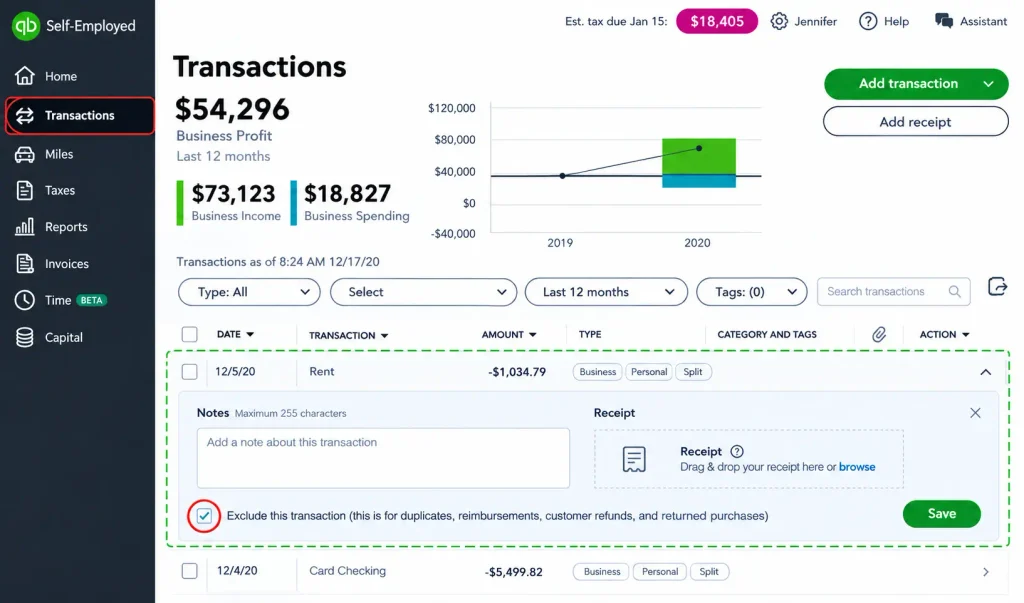The image size is (1024, 603).
Task: Sort by the DATE column header
Action: [235, 334]
